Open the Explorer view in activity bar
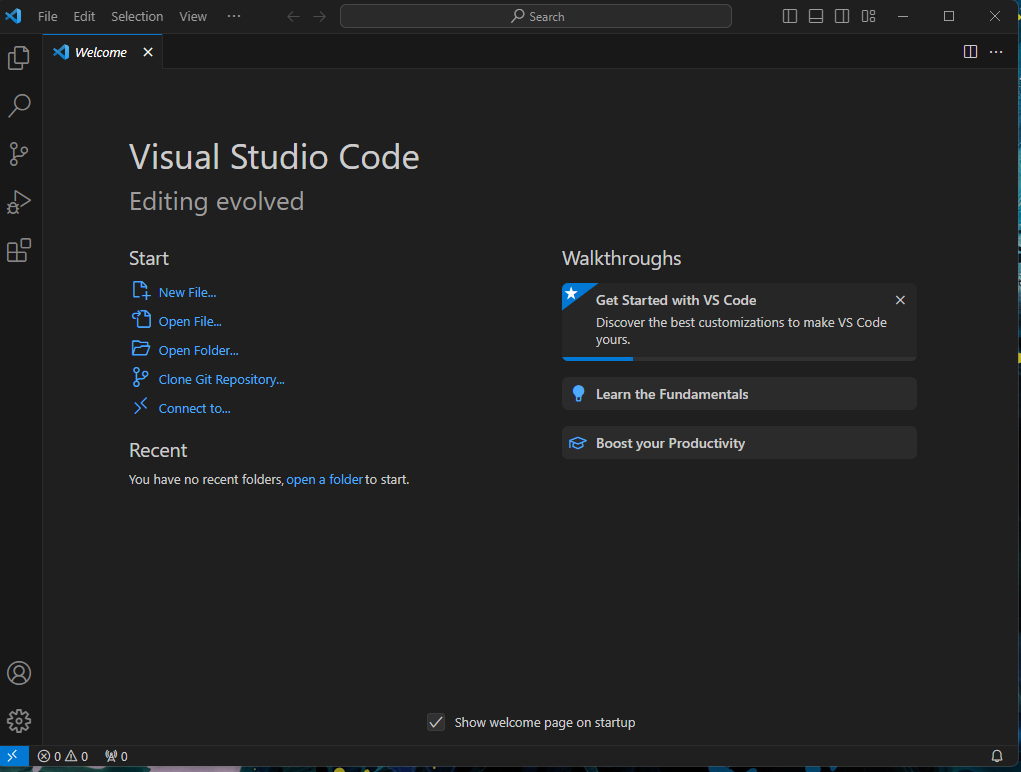The image size is (1021, 772). point(19,58)
